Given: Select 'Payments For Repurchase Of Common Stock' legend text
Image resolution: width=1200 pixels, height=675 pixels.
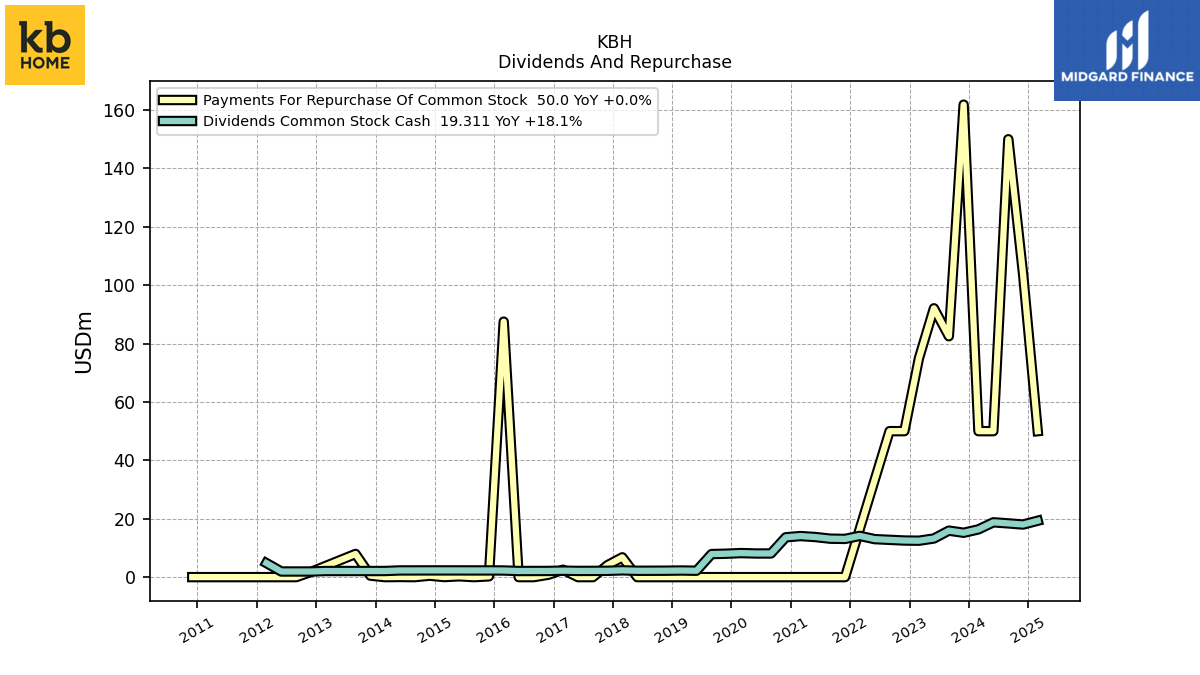Looking at the screenshot, I should point(365,100).
